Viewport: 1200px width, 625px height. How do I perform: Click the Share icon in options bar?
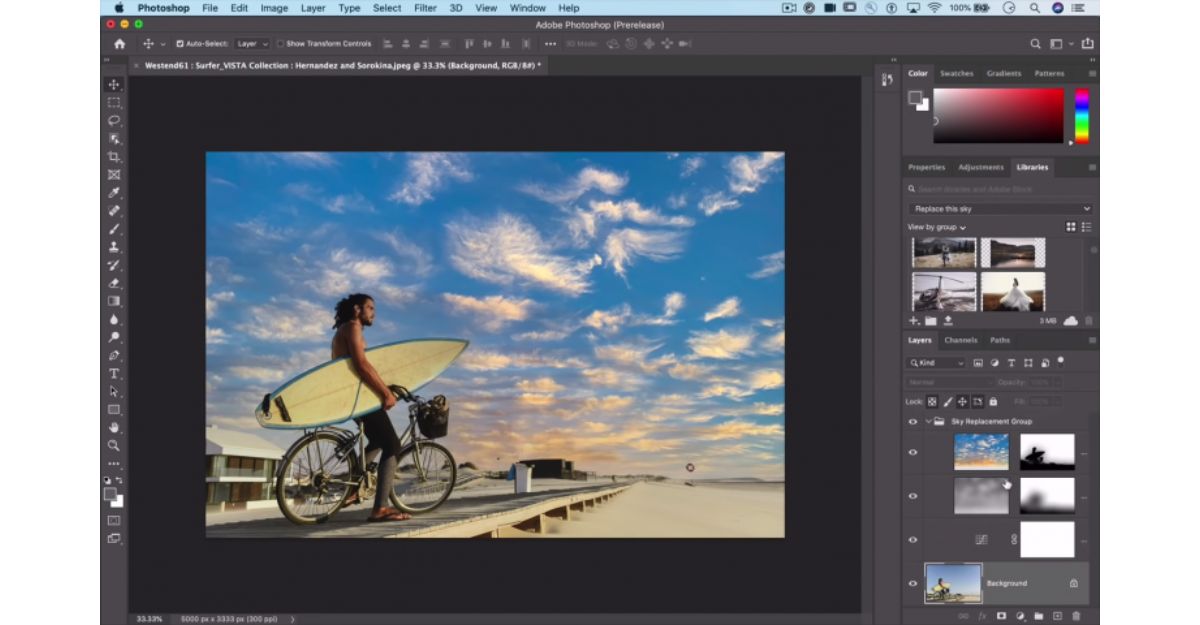(1087, 44)
